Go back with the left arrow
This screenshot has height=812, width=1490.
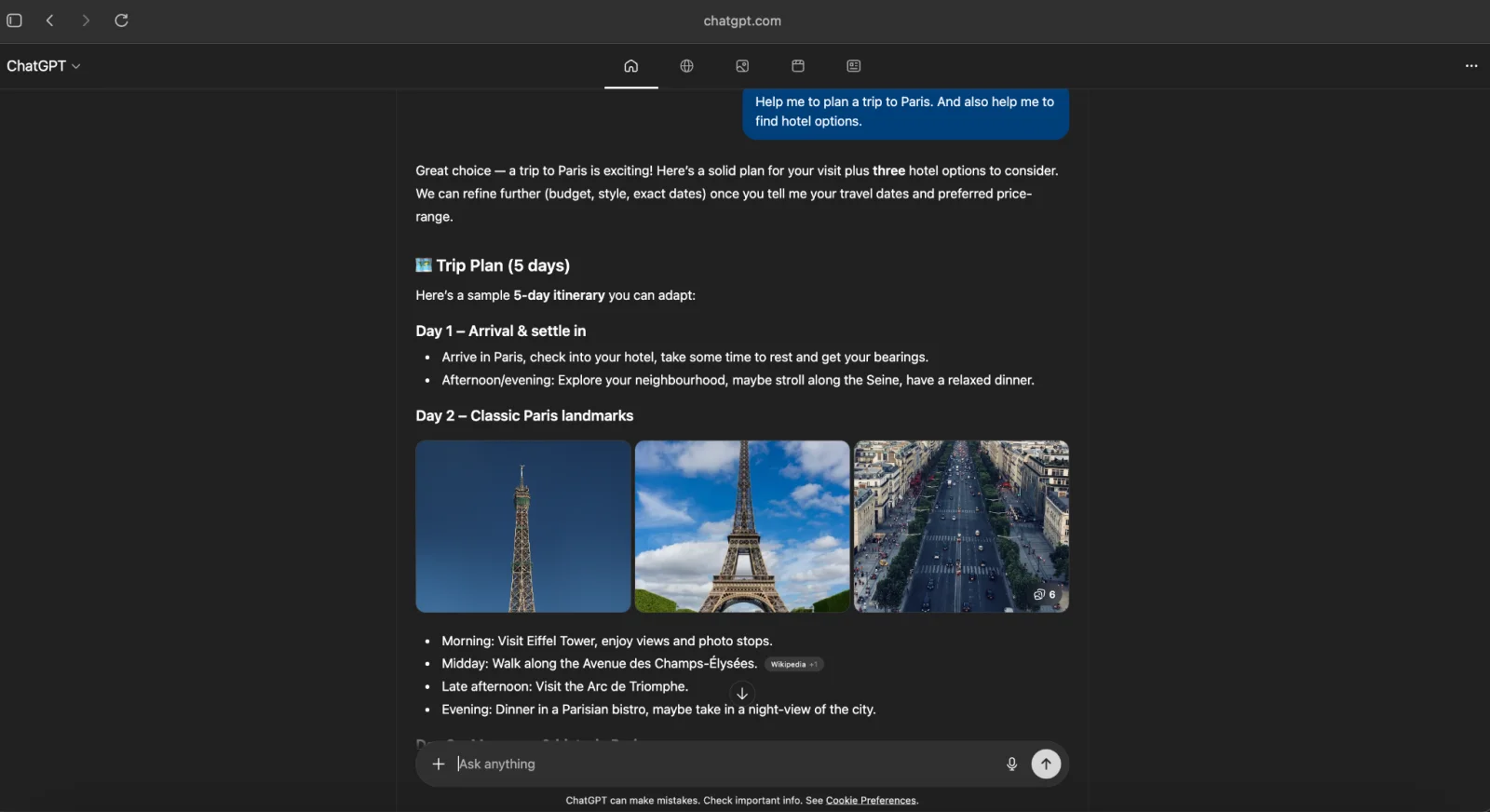coord(50,20)
